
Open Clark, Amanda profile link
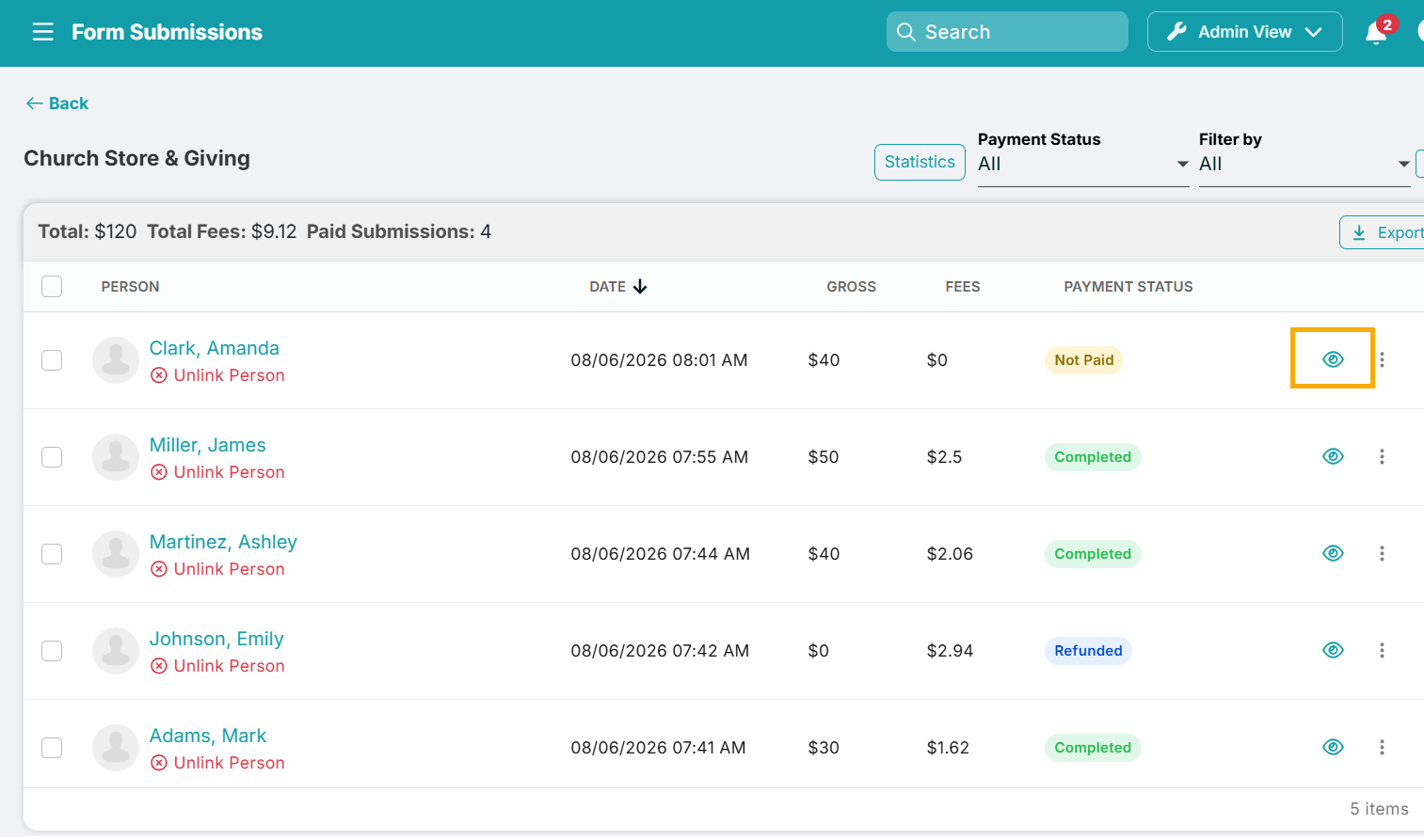215,348
